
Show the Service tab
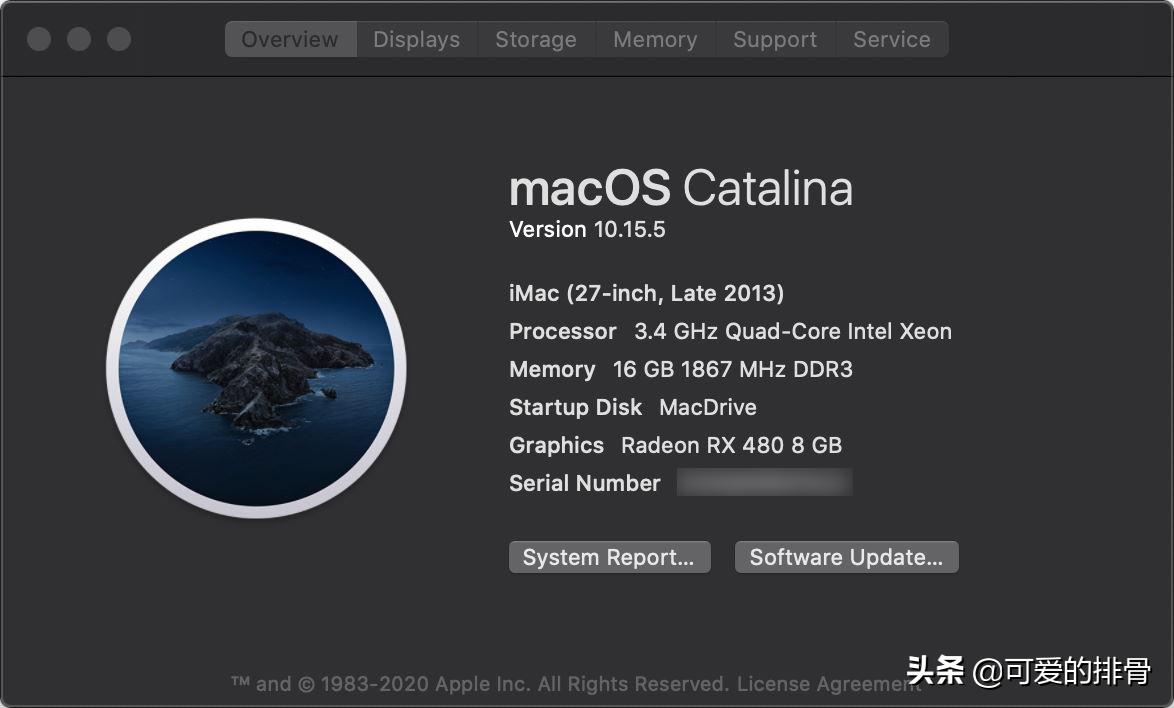tap(891, 40)
